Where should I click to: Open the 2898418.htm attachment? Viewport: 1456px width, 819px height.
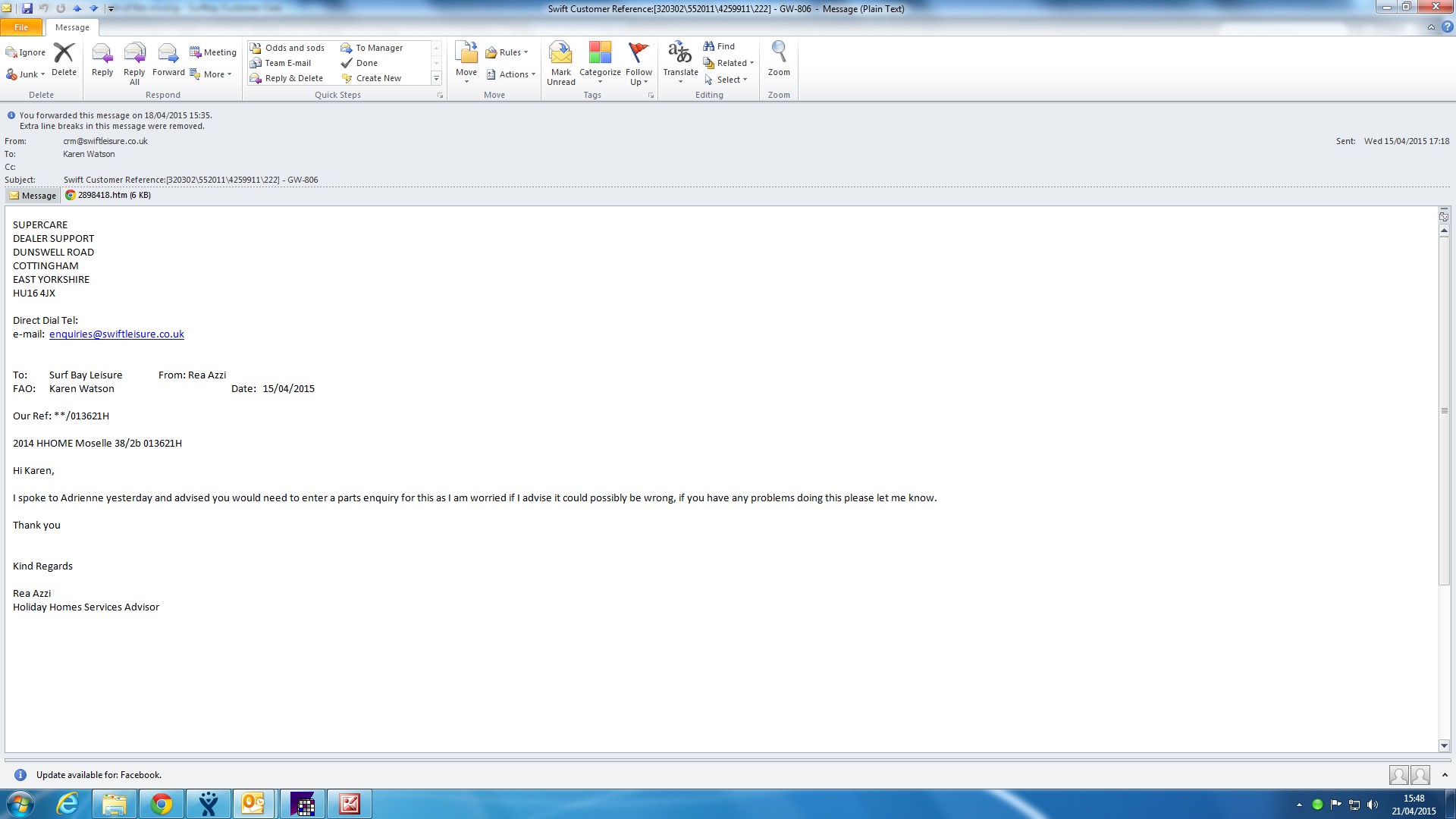[x=108, y=195]
